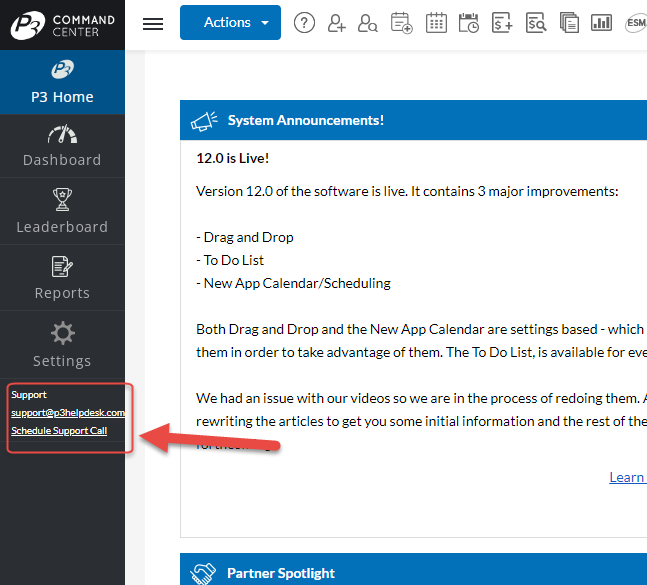
Task: Open the calendar grid icon
Action: 436,23
